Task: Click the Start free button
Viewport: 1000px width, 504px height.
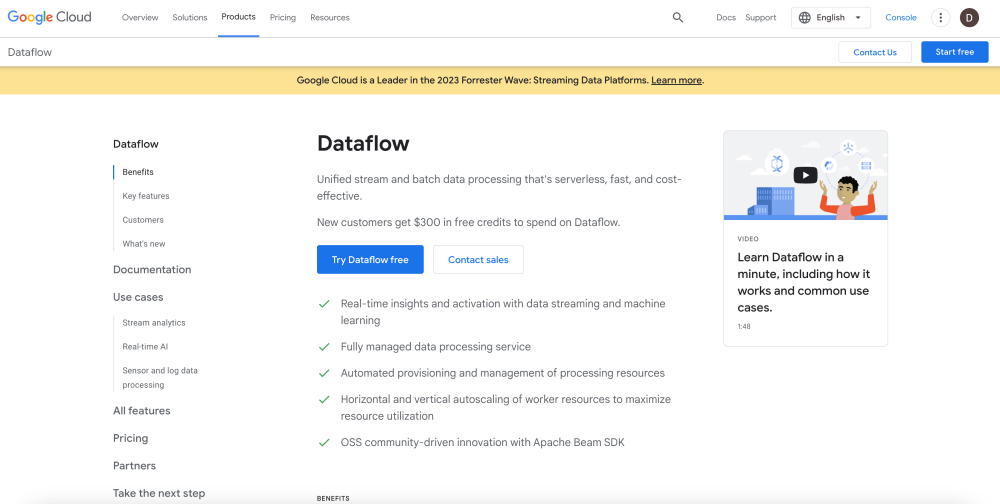Action: (955, 52)
